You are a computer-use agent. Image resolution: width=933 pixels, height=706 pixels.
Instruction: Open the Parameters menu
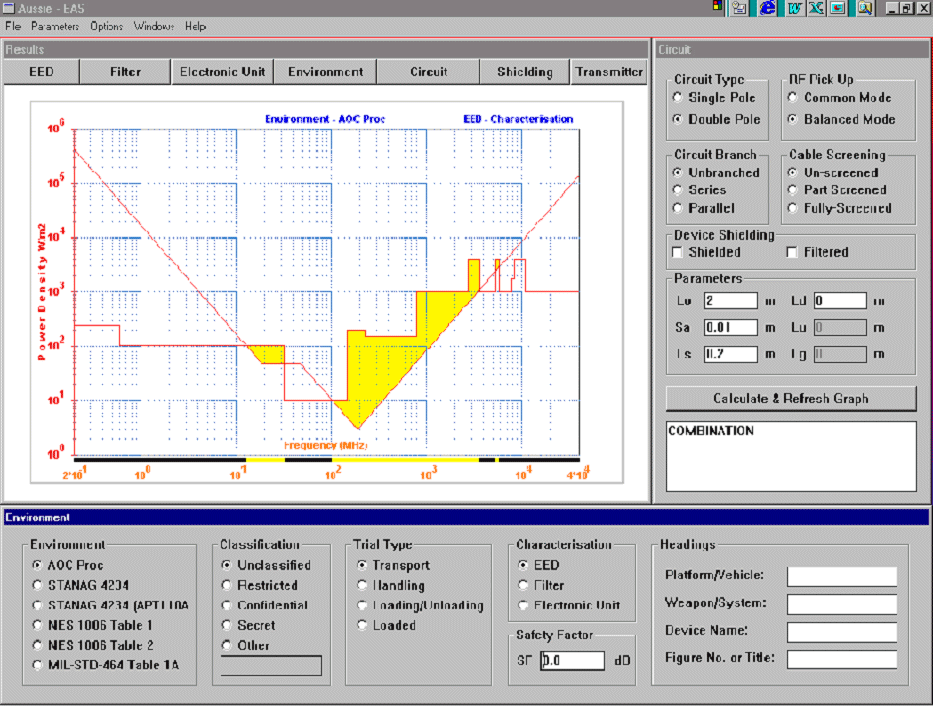click(x=55, y=26)
